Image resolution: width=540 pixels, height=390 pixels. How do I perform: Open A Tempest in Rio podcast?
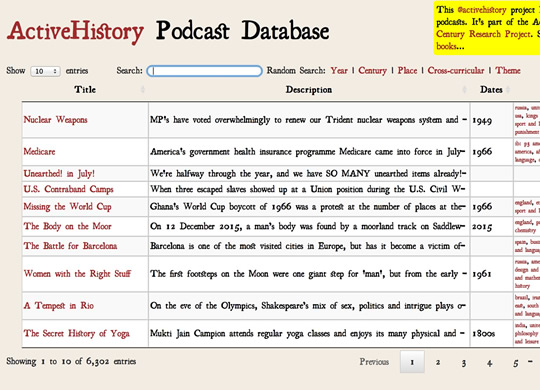click(59, 306)
